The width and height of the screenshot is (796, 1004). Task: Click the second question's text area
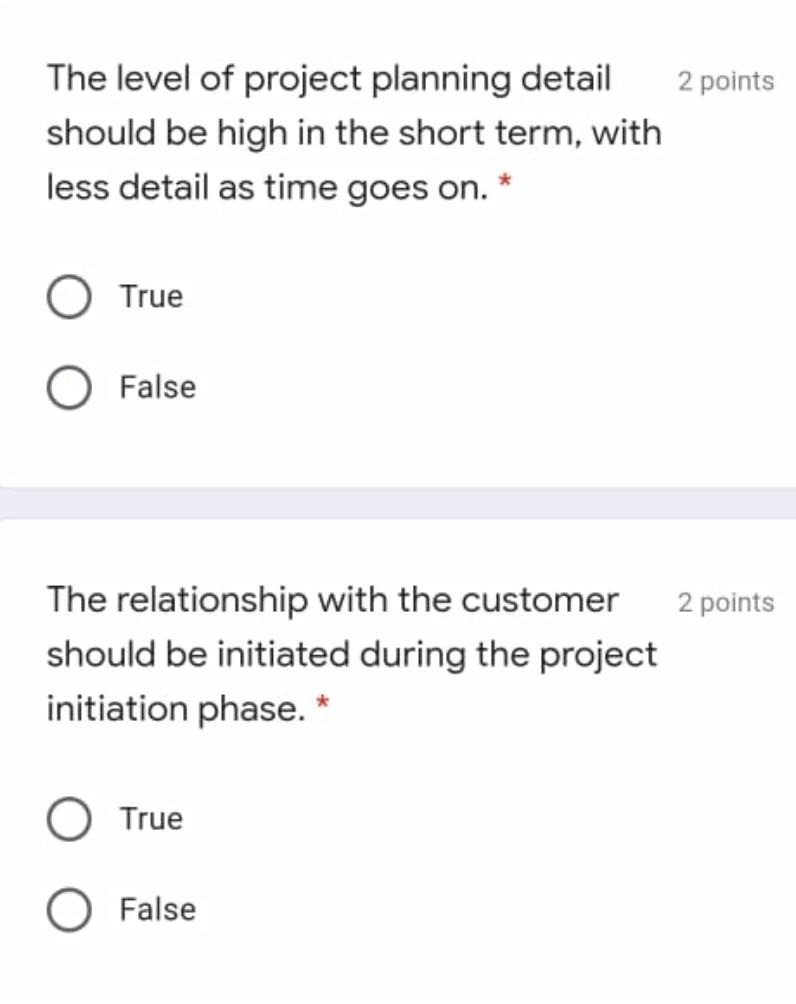tap(330, 654)
